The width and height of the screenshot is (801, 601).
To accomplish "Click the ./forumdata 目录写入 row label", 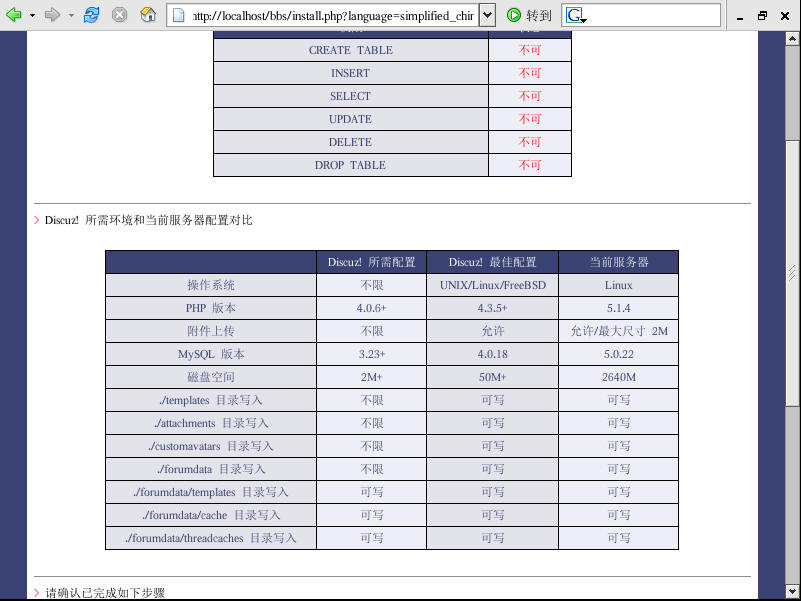I will click(x=211, y=469).
